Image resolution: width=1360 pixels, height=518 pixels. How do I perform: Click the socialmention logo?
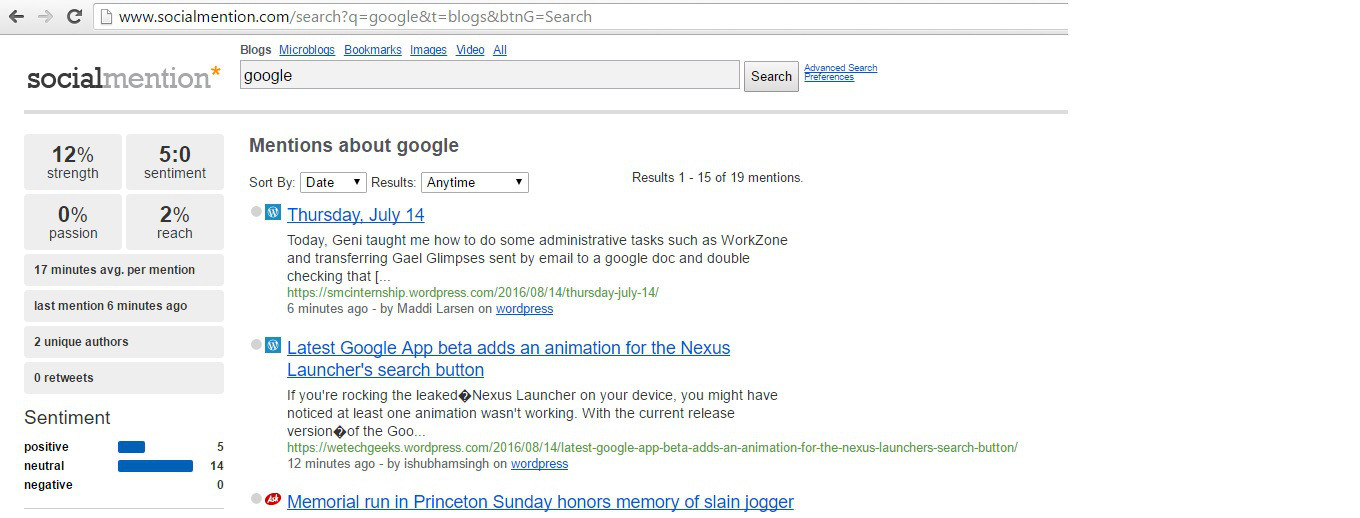click(x=124, y=77)
